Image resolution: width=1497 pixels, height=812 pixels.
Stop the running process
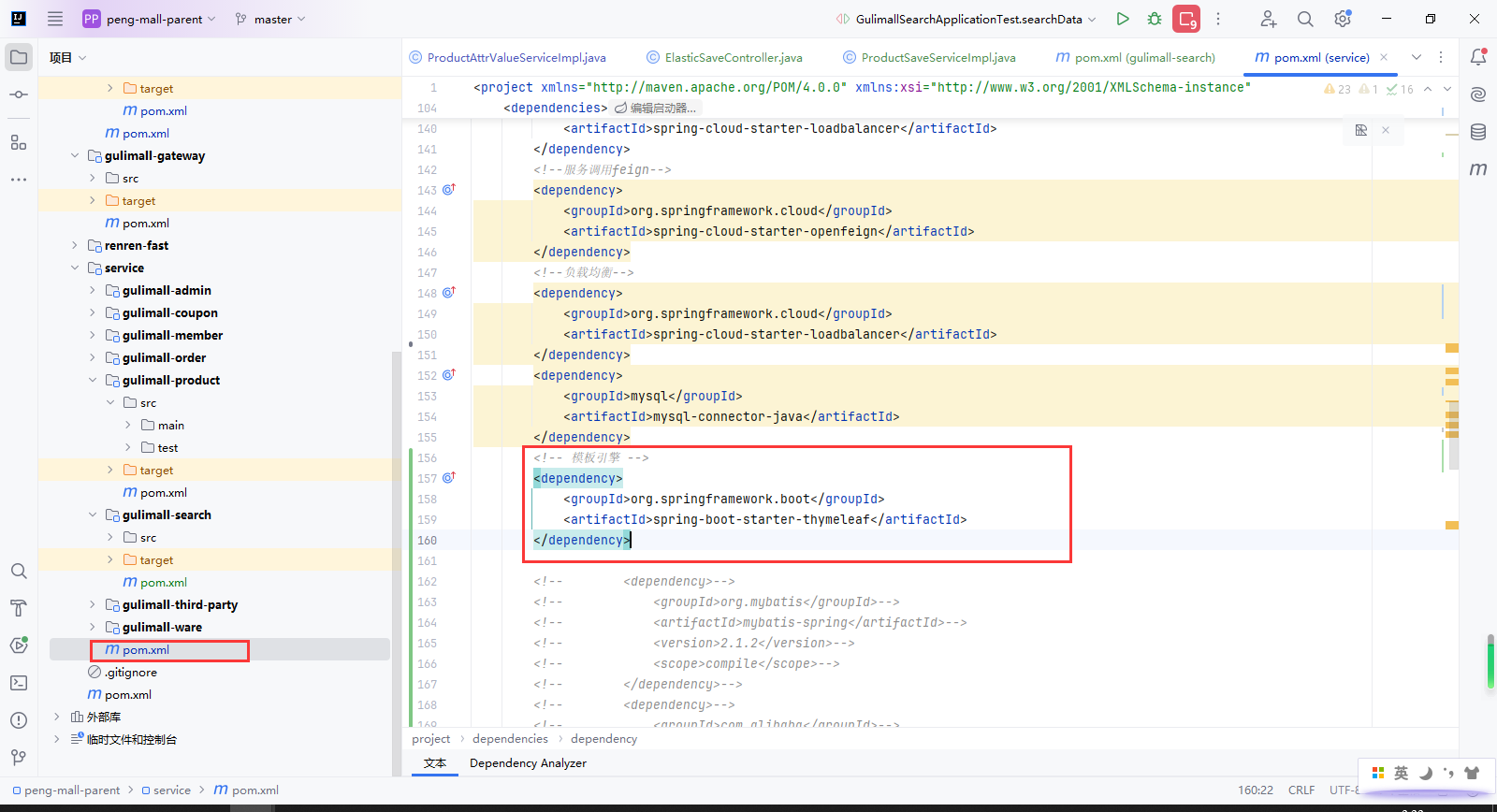(1186, 19)
